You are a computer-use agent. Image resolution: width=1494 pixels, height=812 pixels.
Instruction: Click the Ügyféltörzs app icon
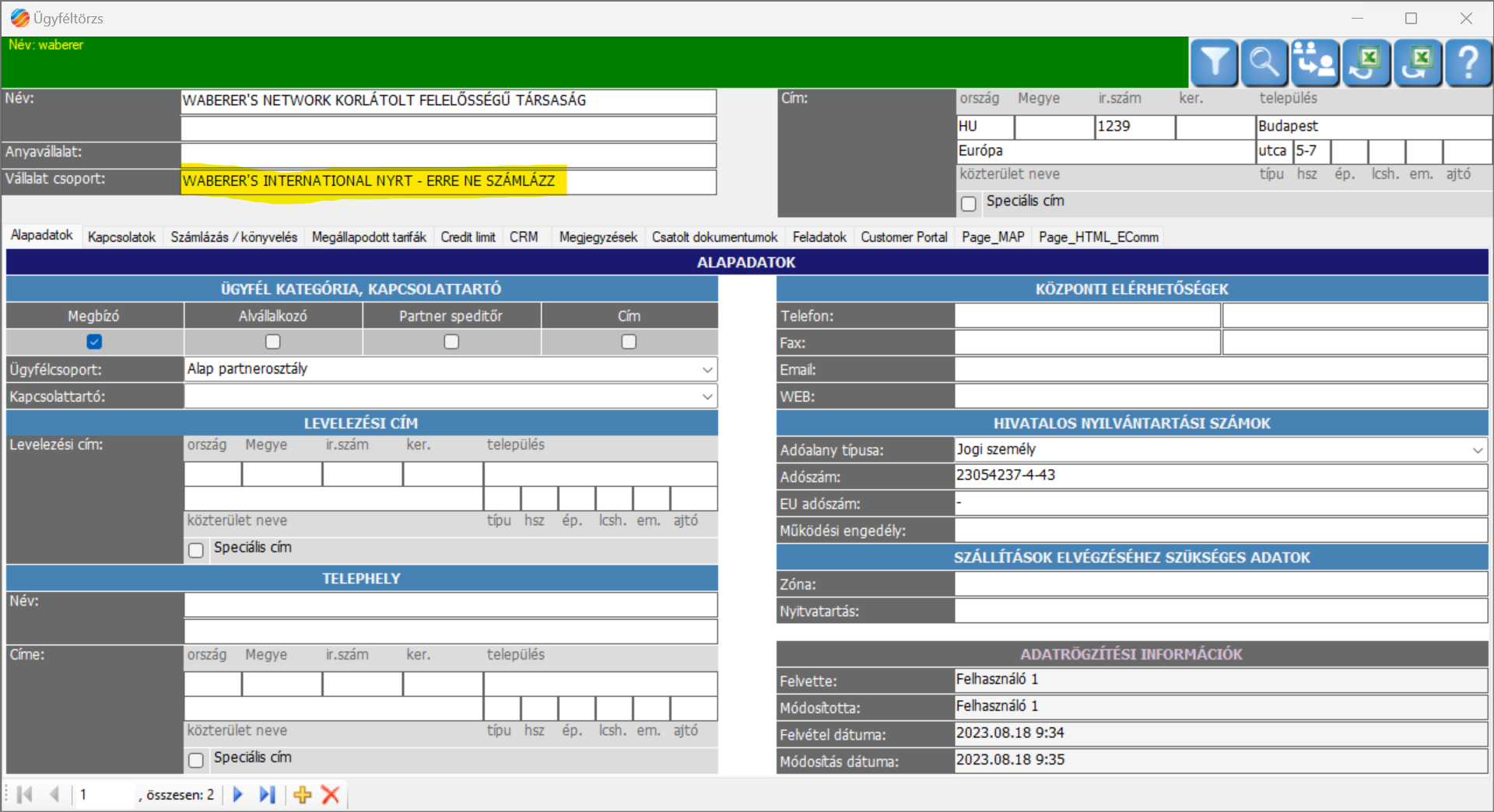point(19,17)
